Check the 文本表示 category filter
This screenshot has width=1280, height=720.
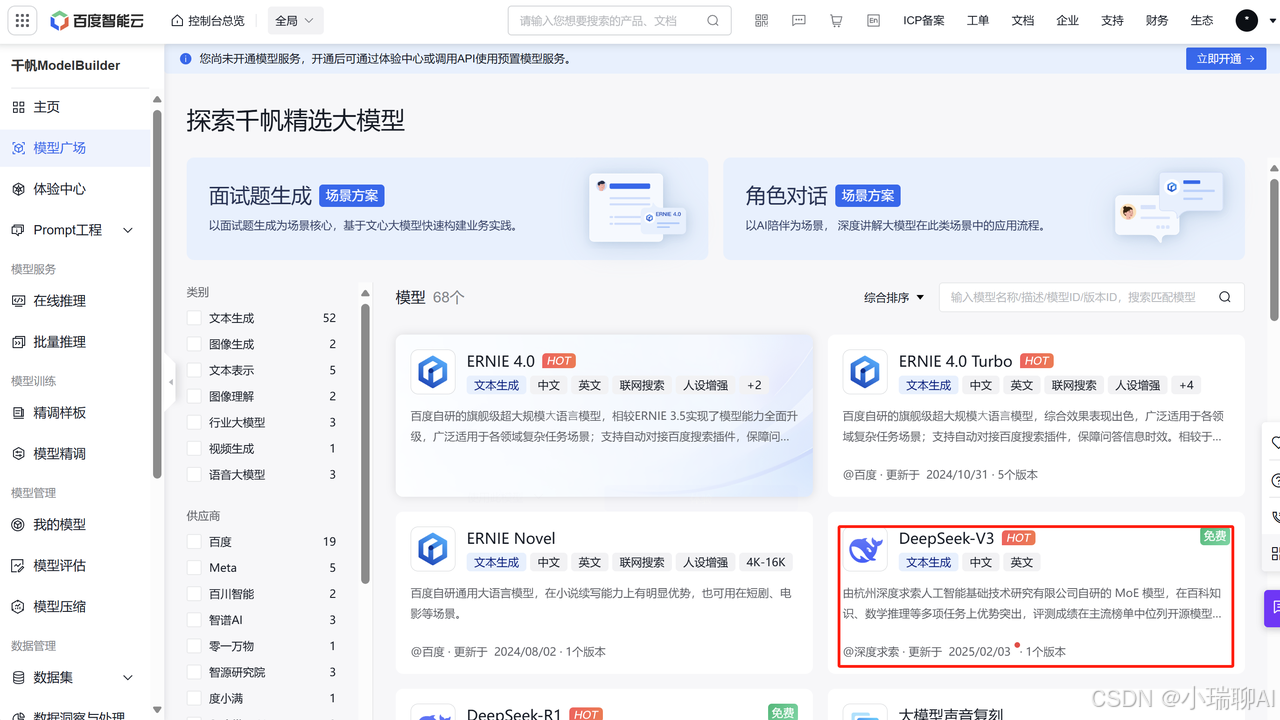pos(194,370)
